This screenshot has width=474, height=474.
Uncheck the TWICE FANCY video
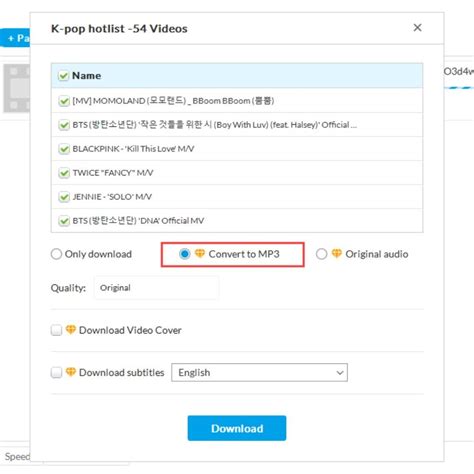click(63, 173)
